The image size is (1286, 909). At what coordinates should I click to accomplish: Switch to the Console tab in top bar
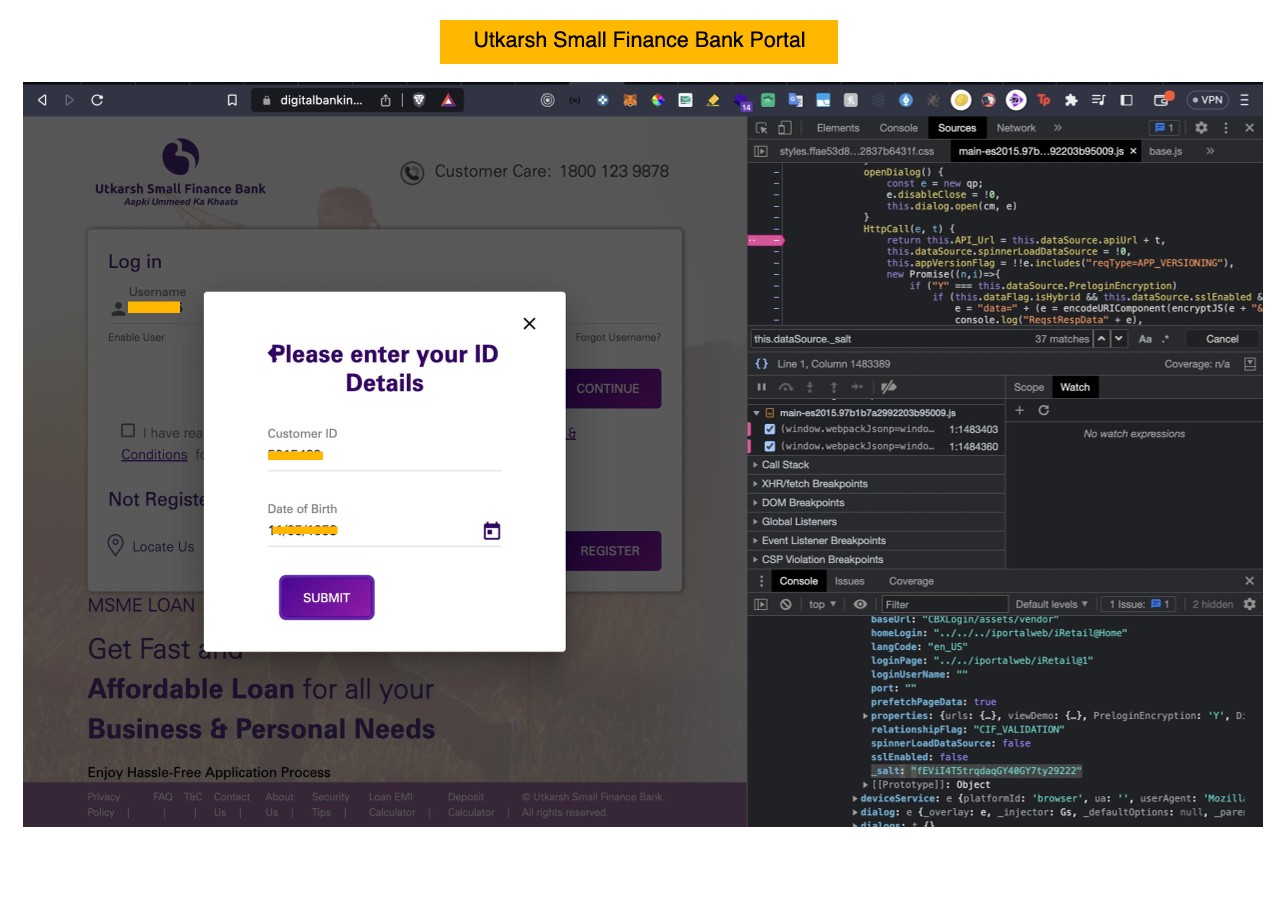point(898,128)
